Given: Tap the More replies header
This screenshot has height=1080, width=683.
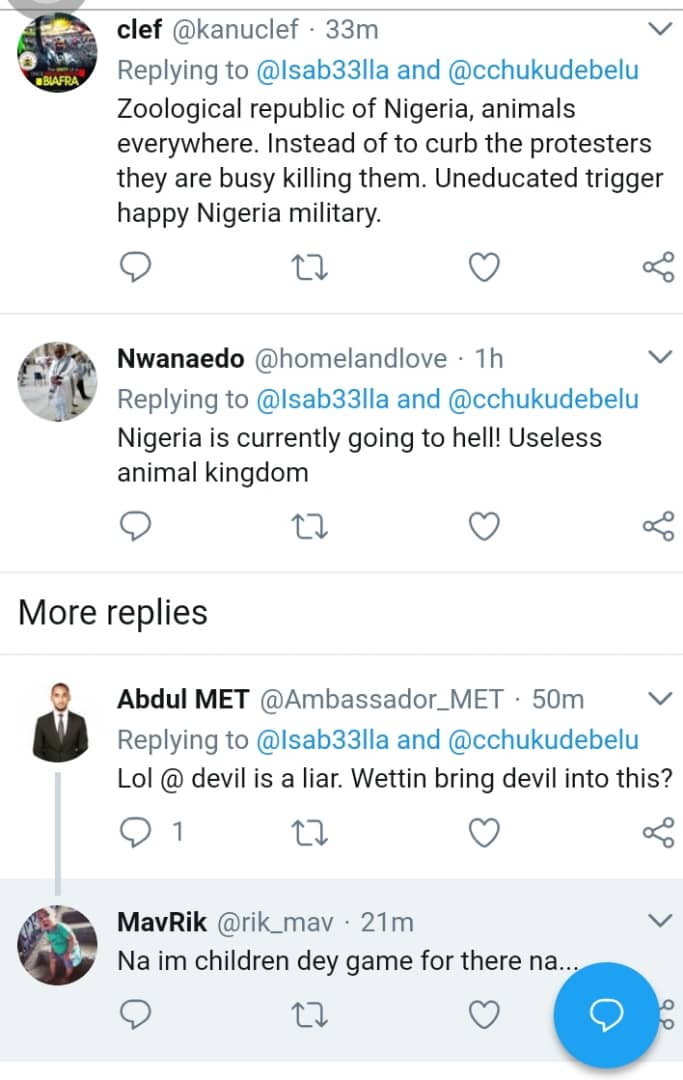Looking at the screenshot, I should click(113, 612).
